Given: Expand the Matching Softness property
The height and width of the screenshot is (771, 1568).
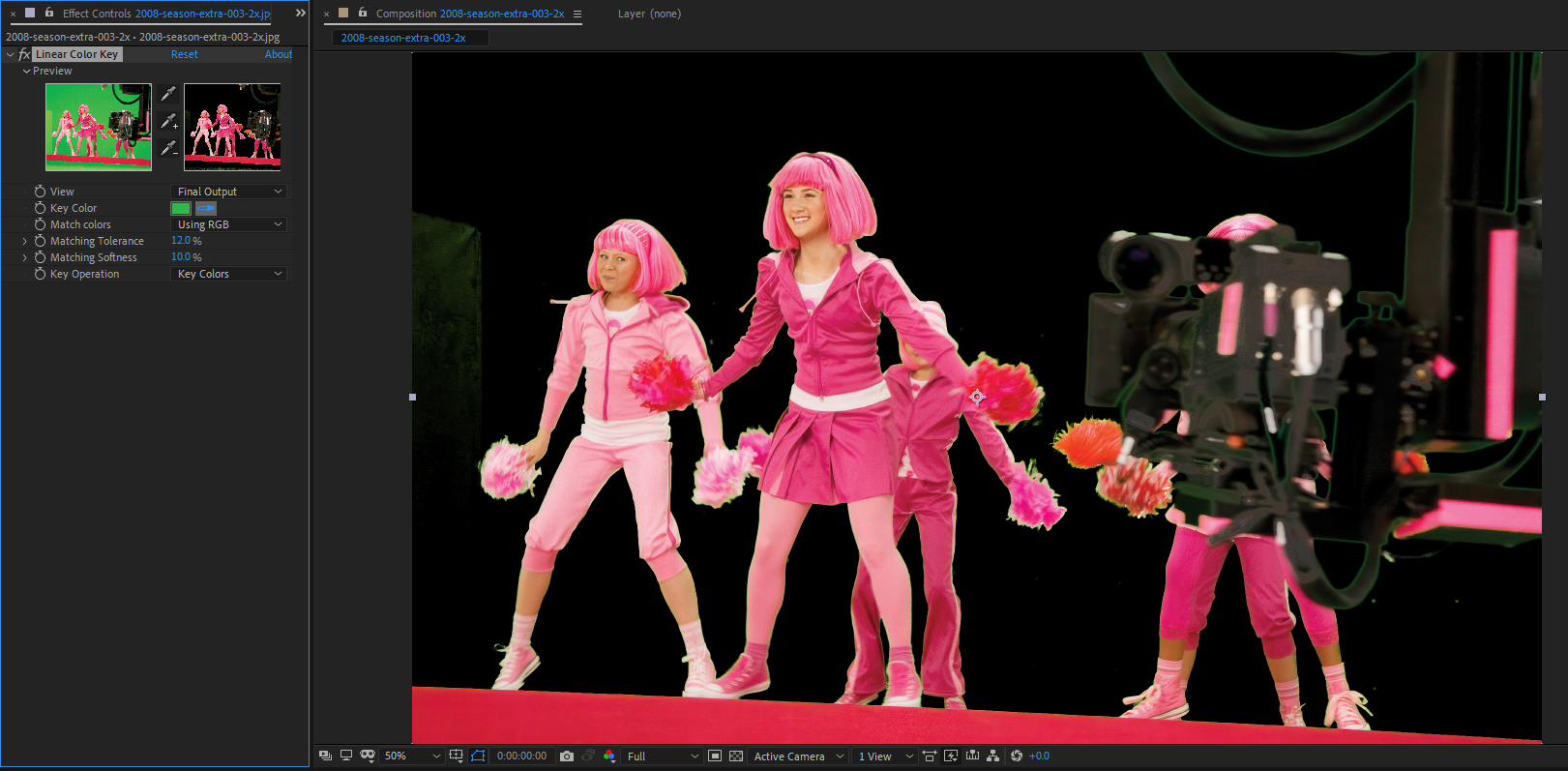Looking at the screenshot, I should [x=25, y=257].
